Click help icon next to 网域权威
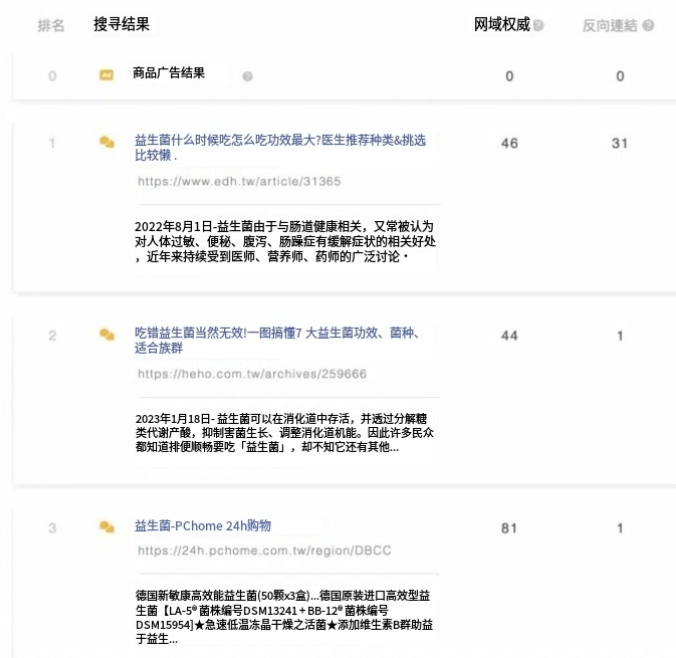Viewport: 676px width, 658px height. tap(539, 25)
